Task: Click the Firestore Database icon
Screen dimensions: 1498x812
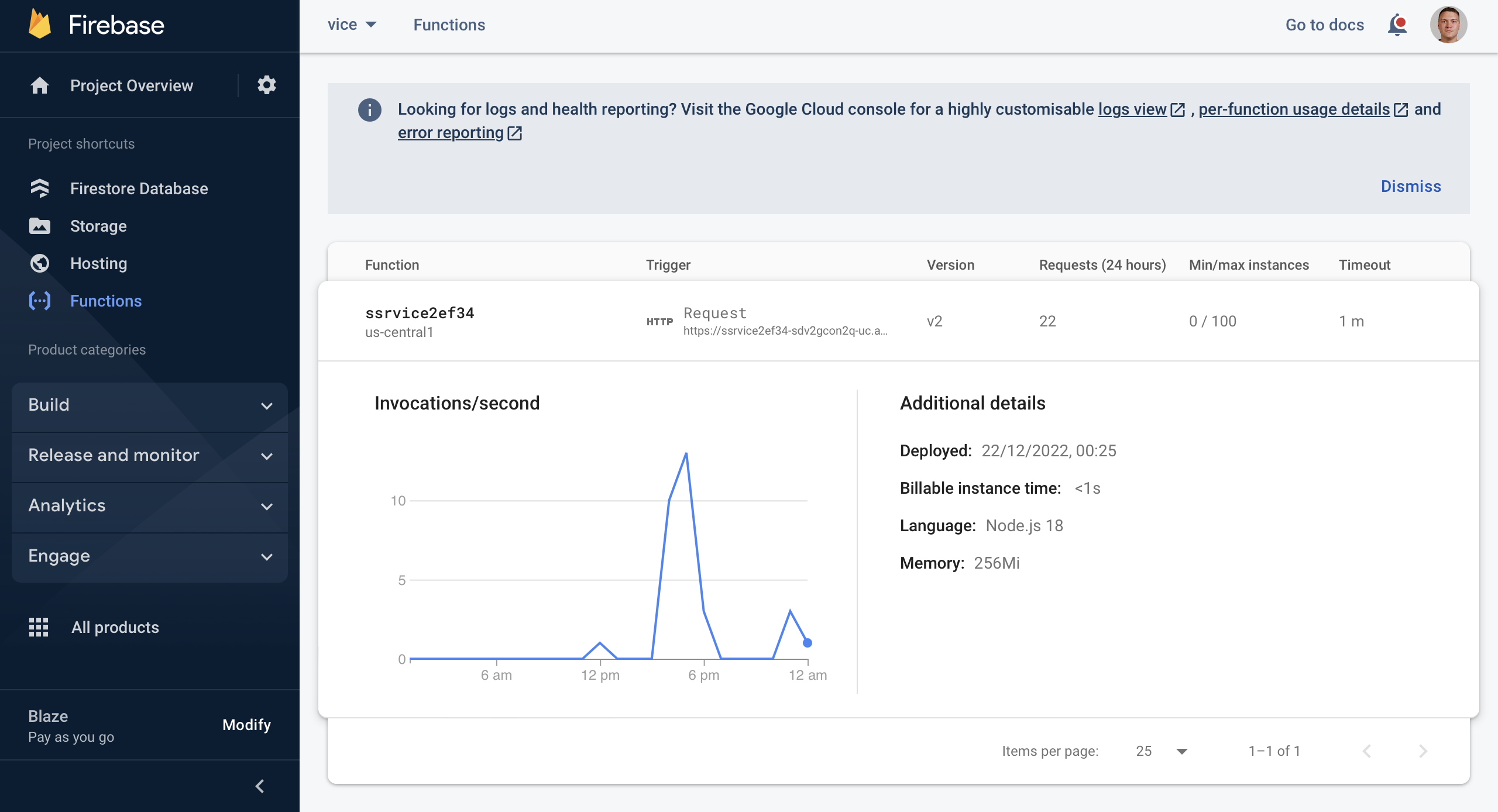Action: coord(40,188)
